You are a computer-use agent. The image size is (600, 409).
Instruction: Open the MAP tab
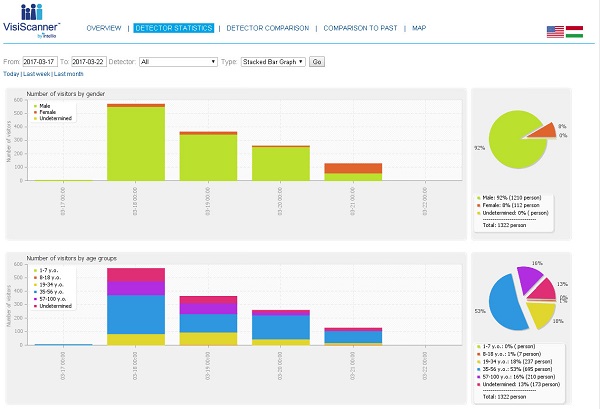(x=419, y=28)
